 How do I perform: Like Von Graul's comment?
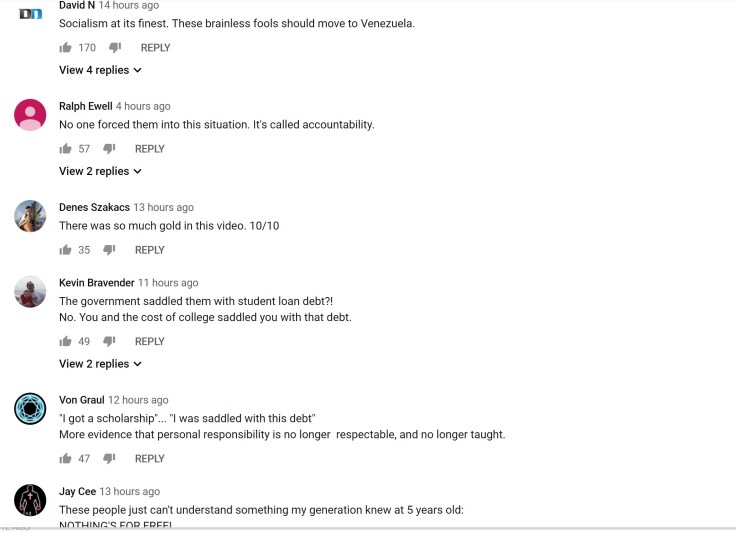pos(65,459)
